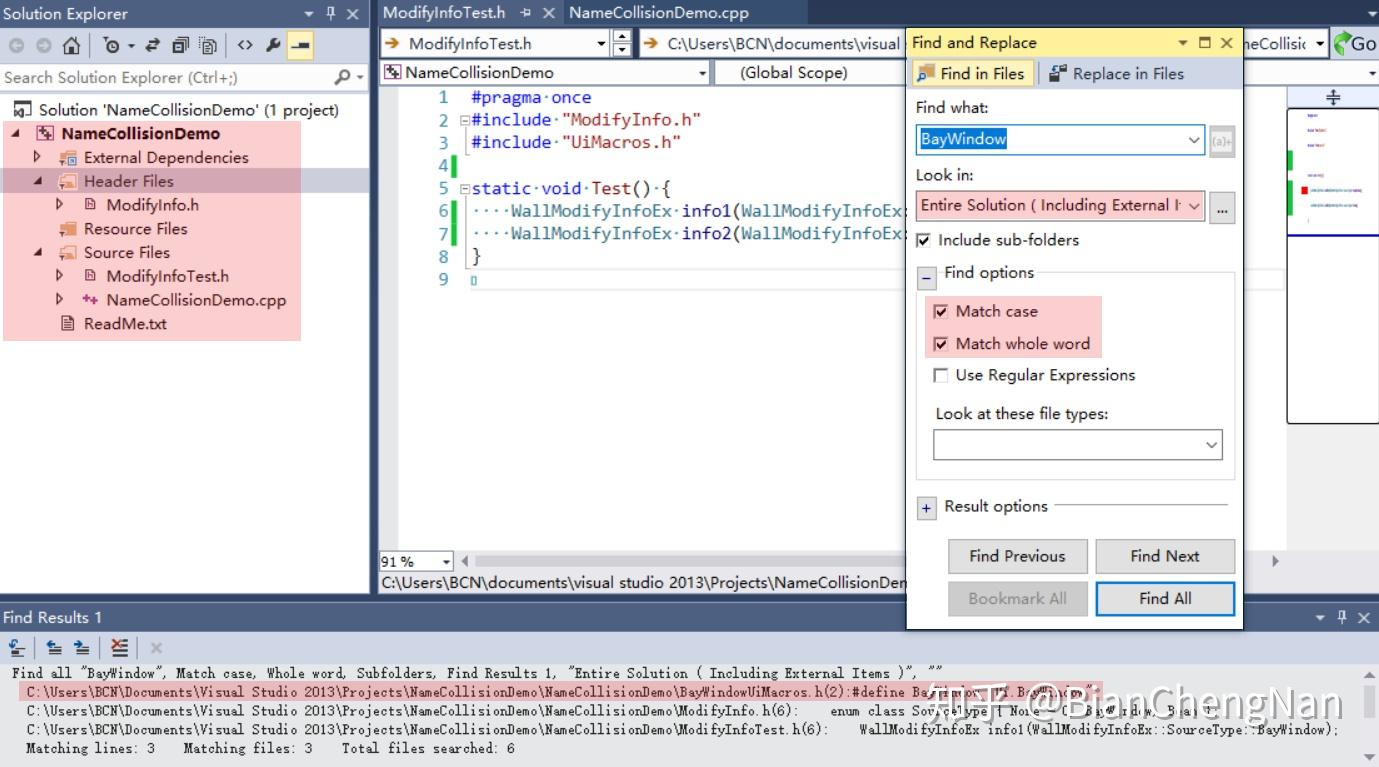
Task: Click the Refresh icon in Solution Explorer toolbar
Action: tap(154, 44)
